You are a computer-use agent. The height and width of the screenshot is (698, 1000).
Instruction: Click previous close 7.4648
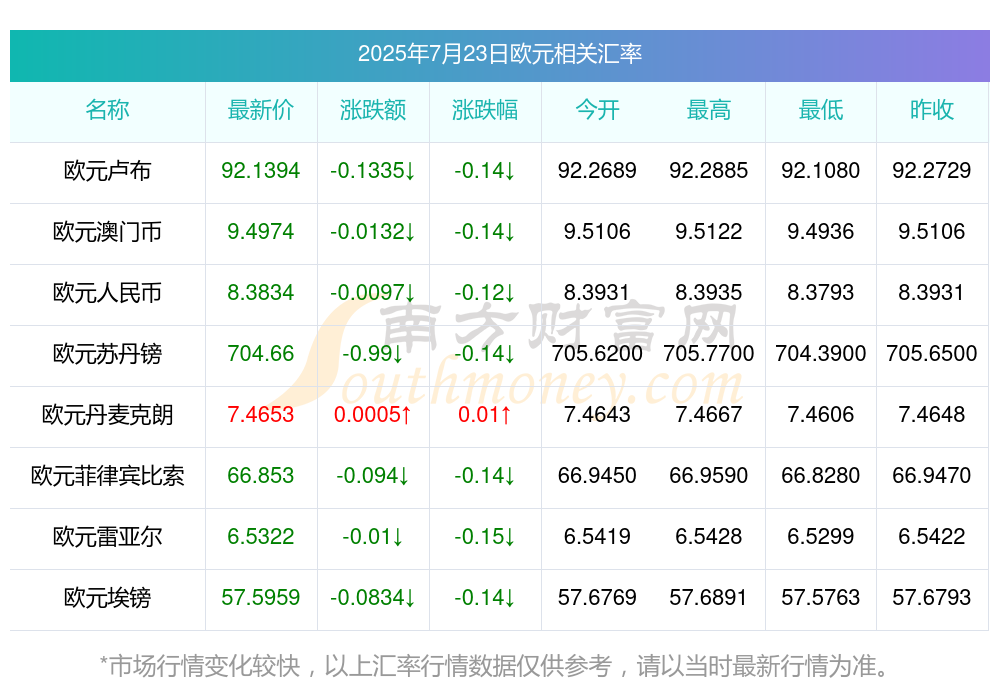pyautogui.click(x=932, y=415)
